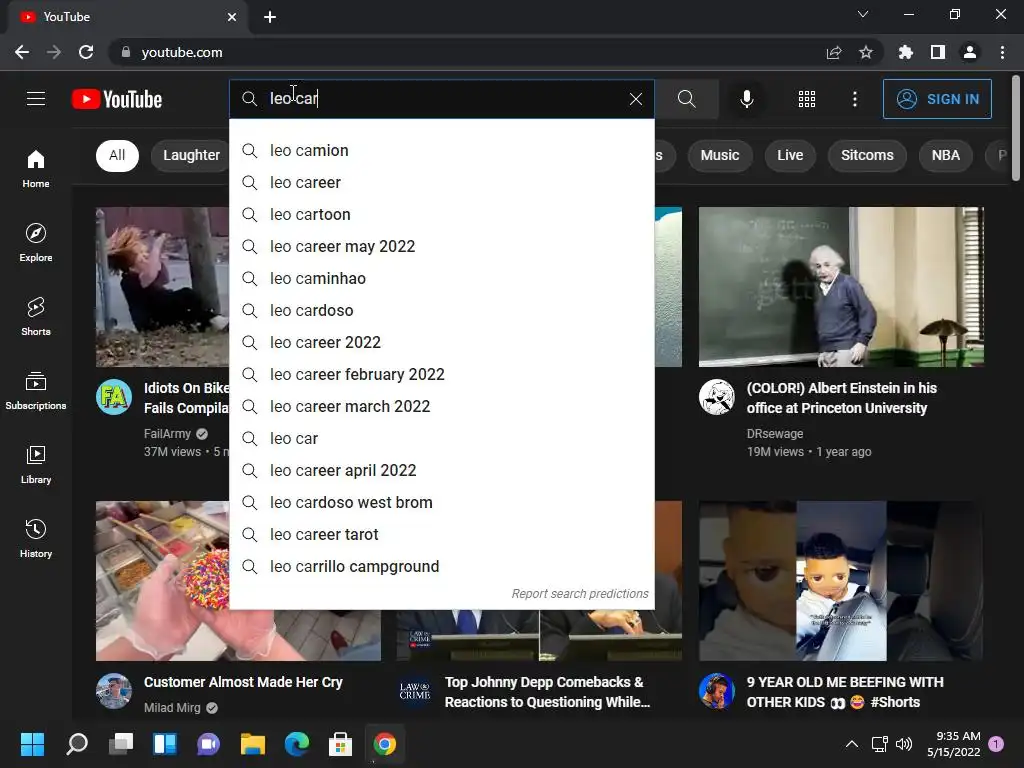The image size is (1024, 768).
Task: Click the magnifier search button
Action: [686, 99]
